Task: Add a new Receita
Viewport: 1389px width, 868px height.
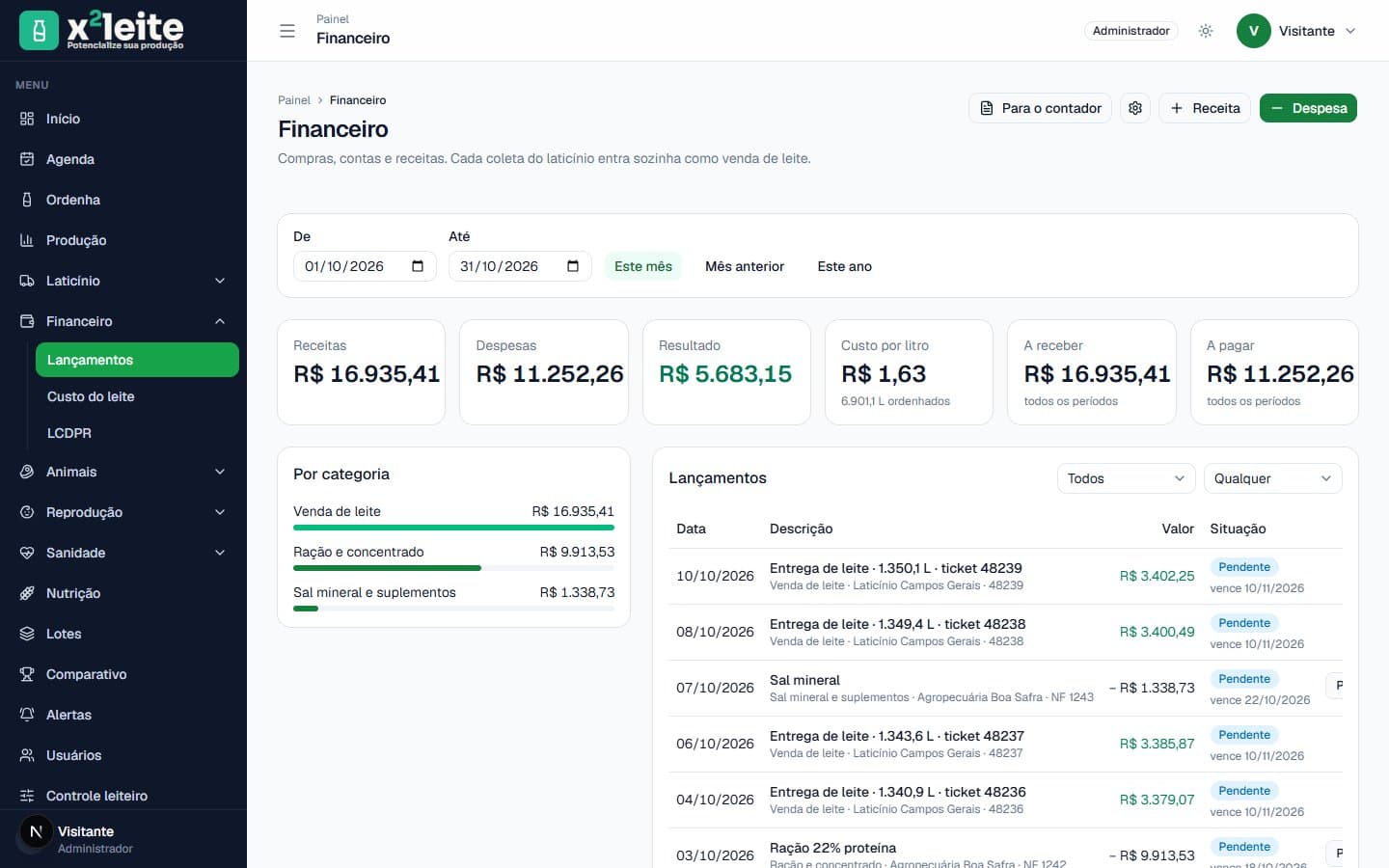Action: pos(1205,108)
